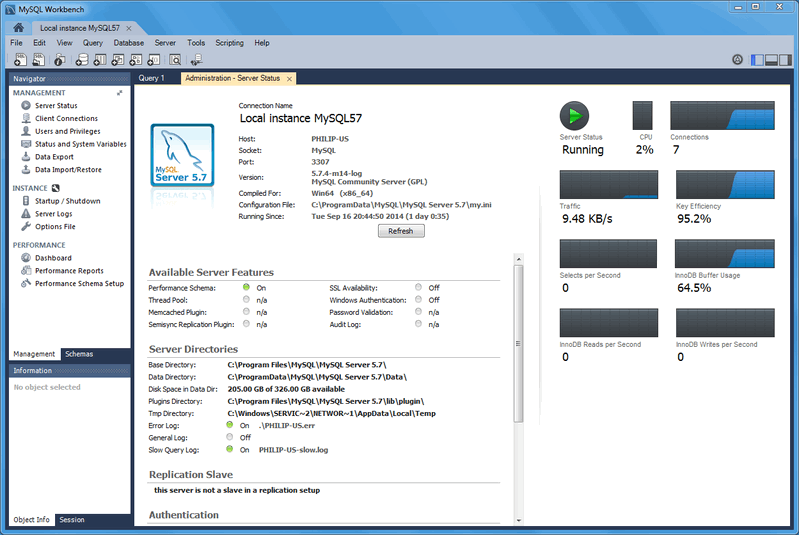Open the performance Dashboard
The width and height of the screenshot is (799, 535).
53,258
